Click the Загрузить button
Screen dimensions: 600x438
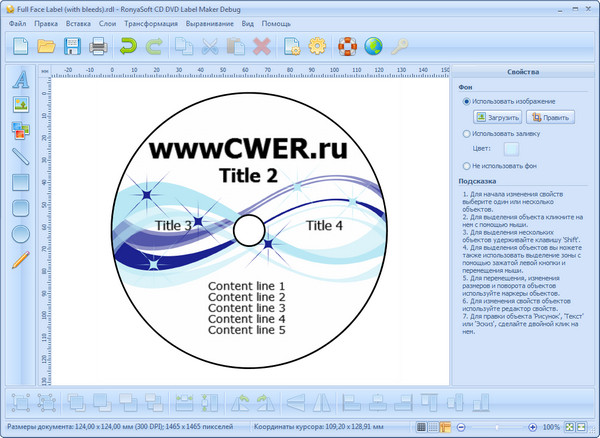point(498,117)
